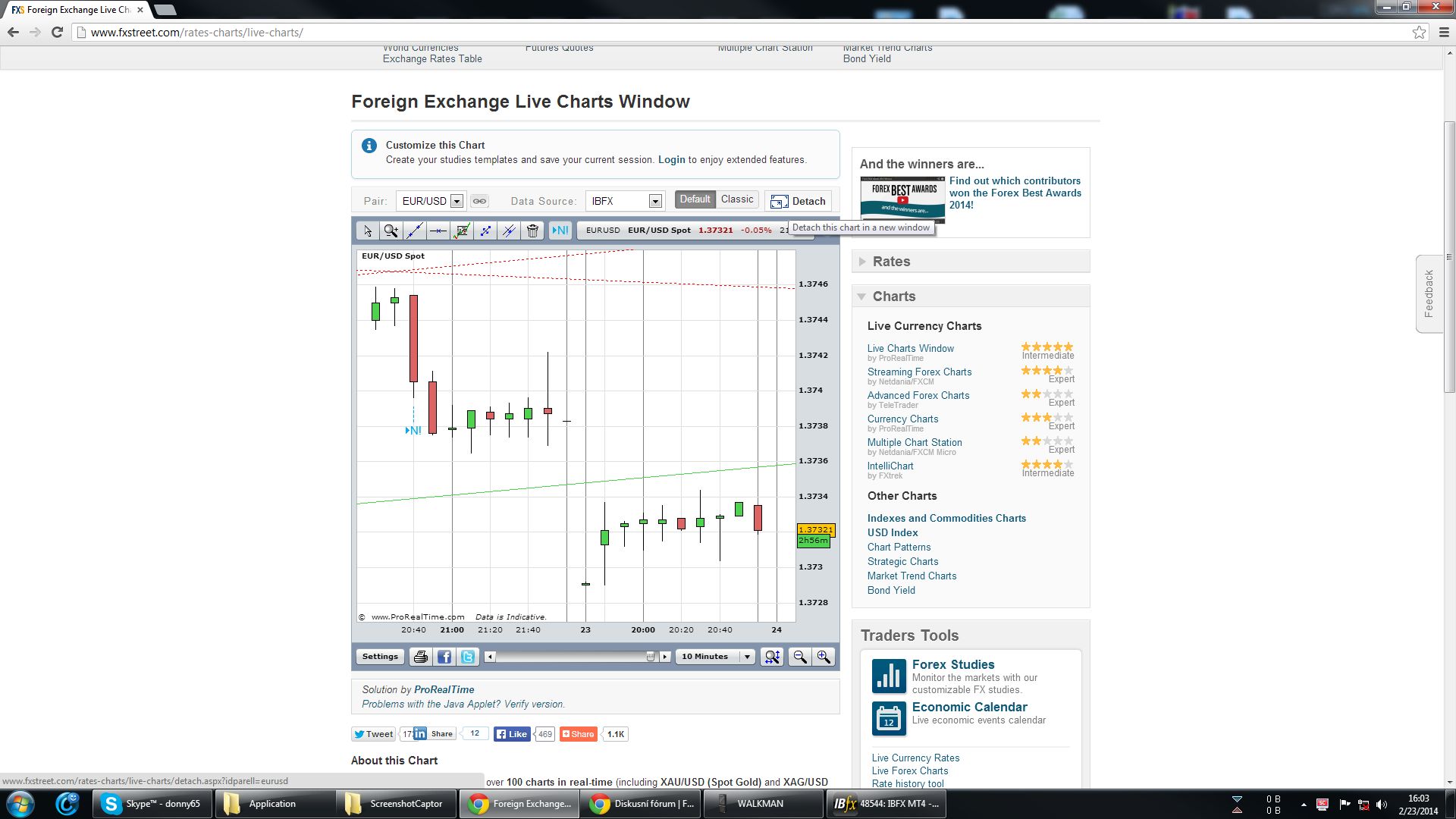1456x819 pixels.
Task: Open Advanced Forex Charts link
Action: pyautogui.click(x=918, y=396)
